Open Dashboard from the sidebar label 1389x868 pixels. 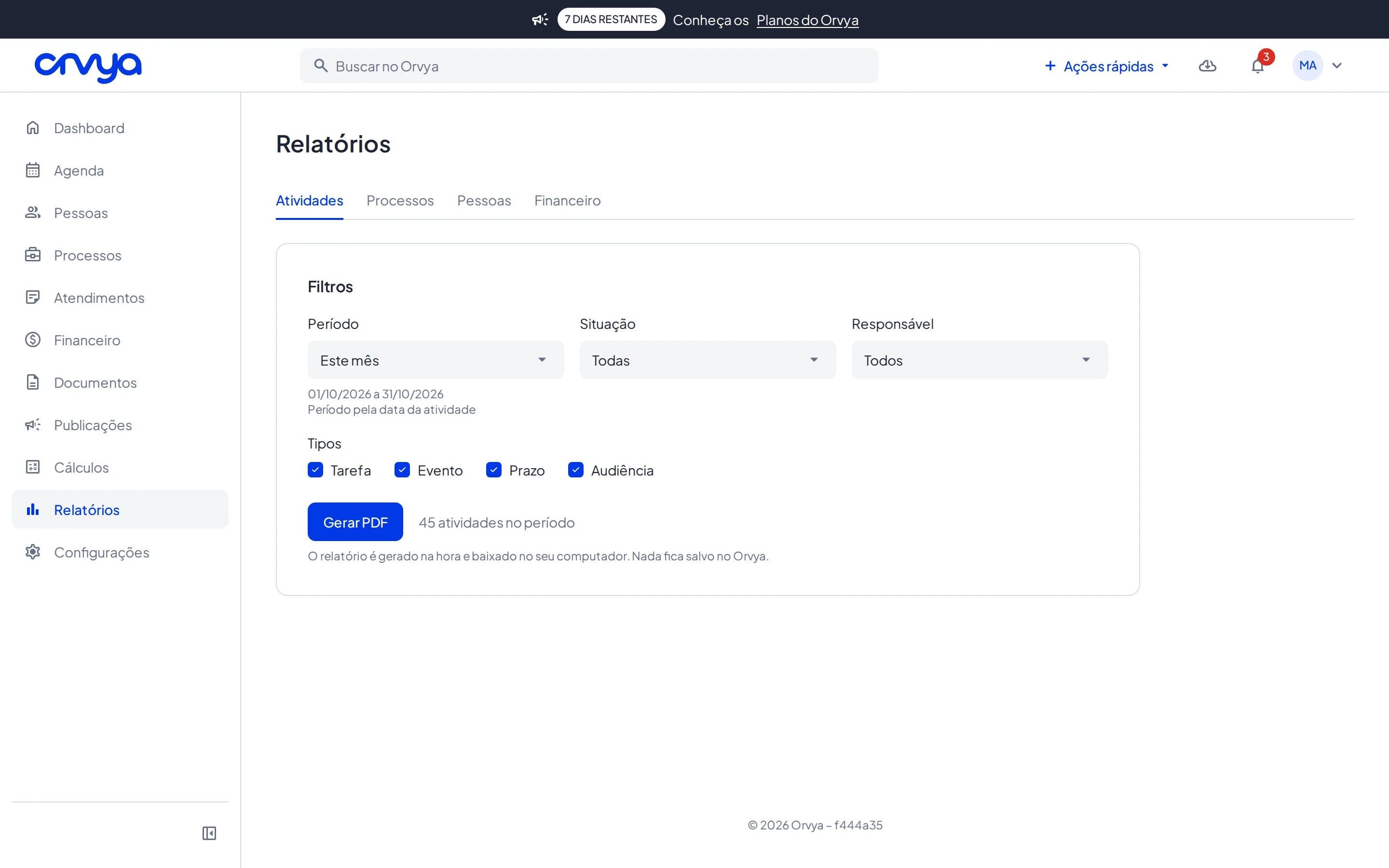pos(89,127)
